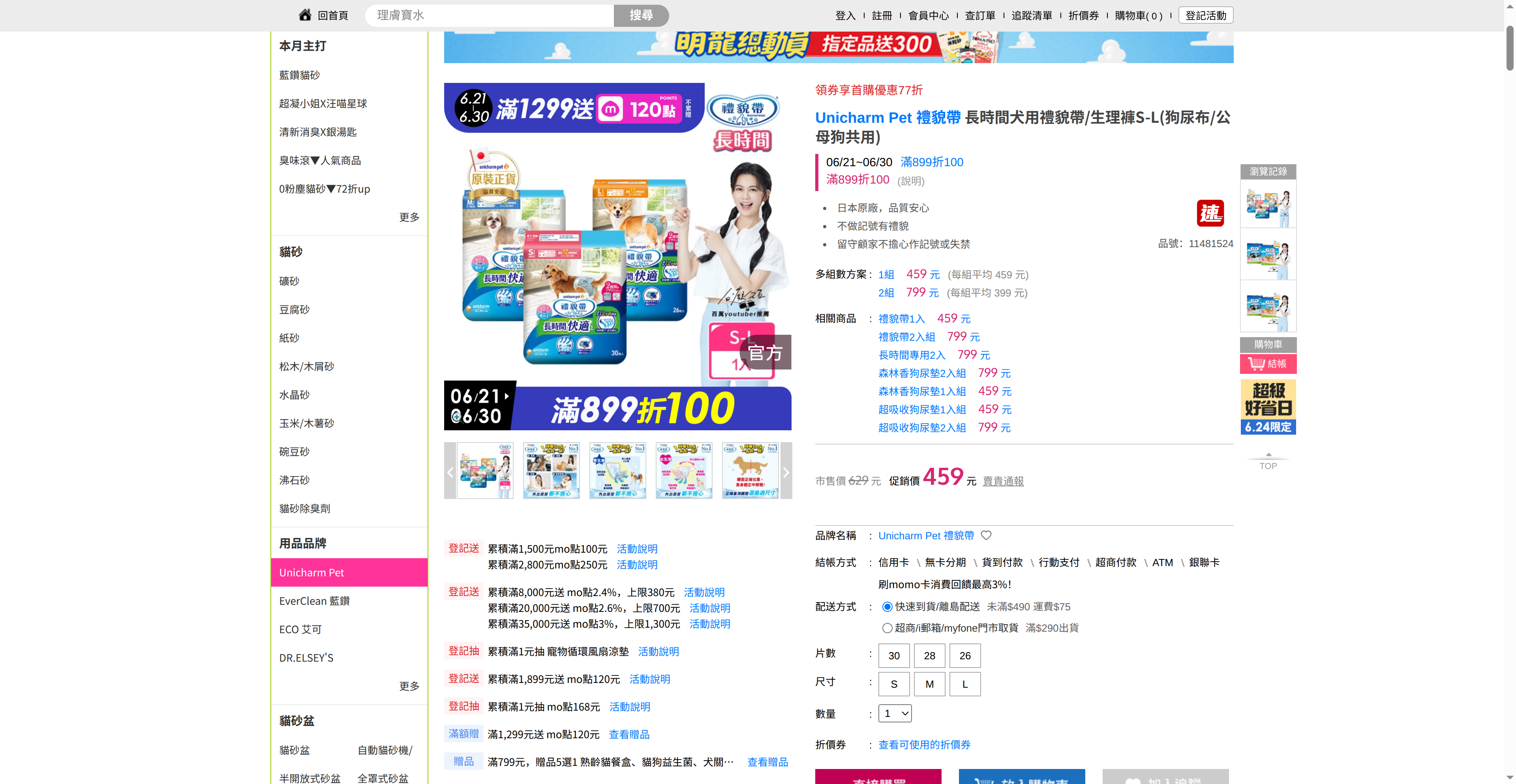This screenshot has height=784, width=1516.
Task: Open 註冊 in the top navigation
Action: (882, 15)
